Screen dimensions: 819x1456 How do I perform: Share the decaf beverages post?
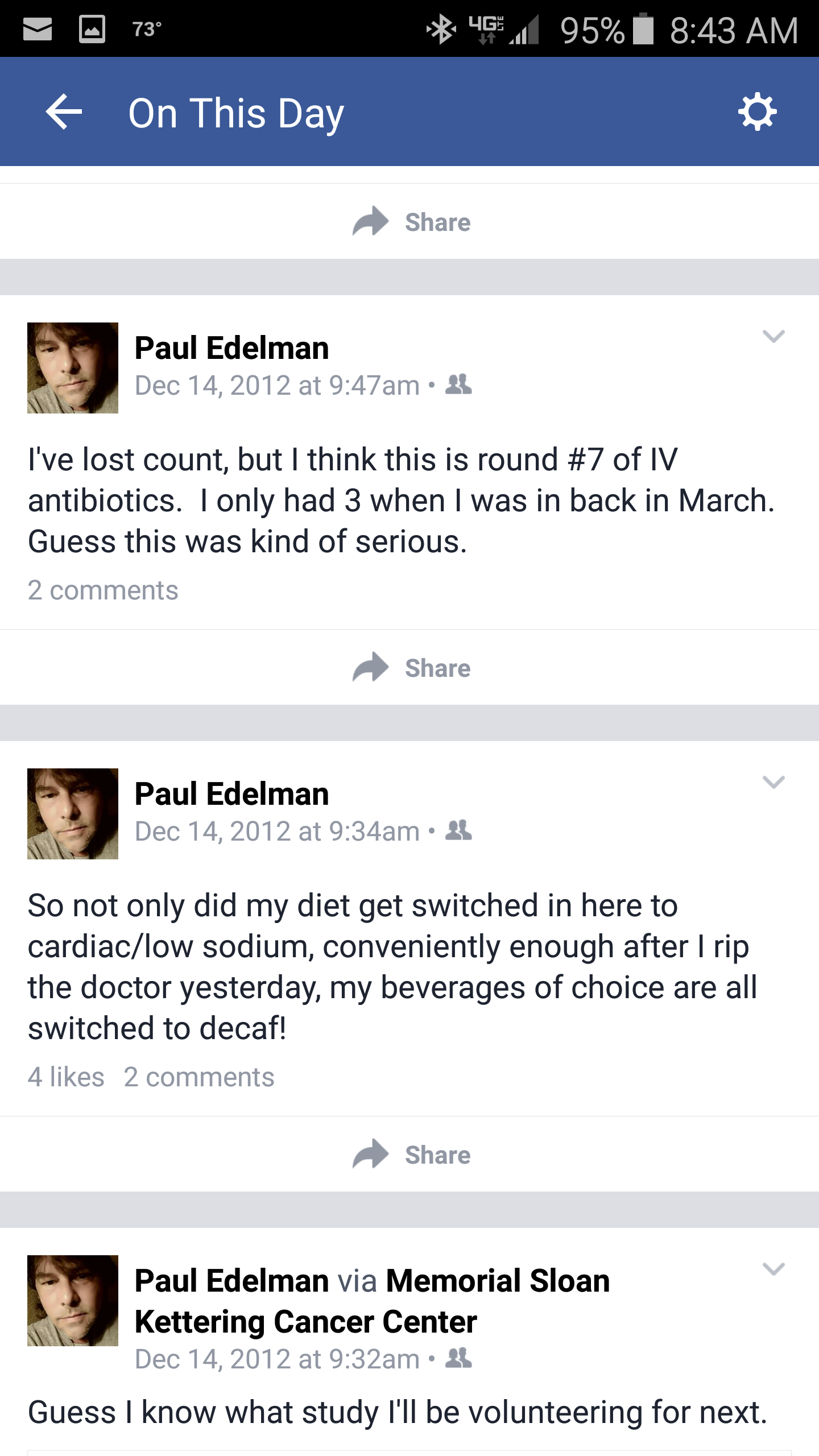pos(411,1155)
